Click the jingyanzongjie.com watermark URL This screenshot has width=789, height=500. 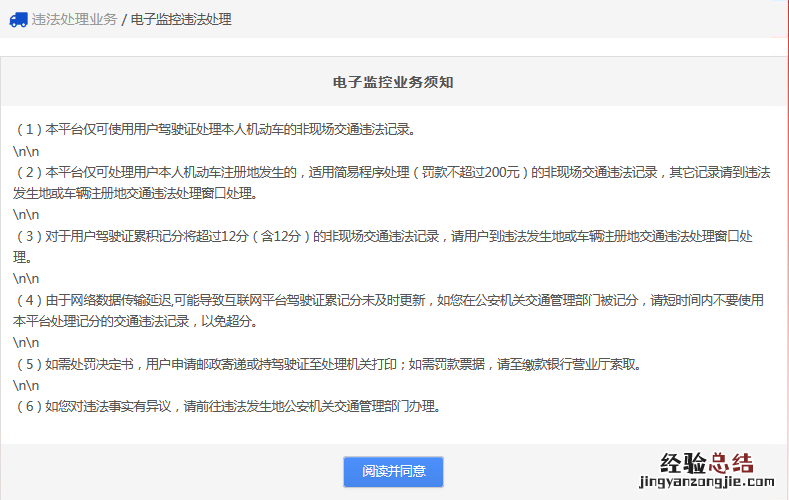click(x=706, y=482)
